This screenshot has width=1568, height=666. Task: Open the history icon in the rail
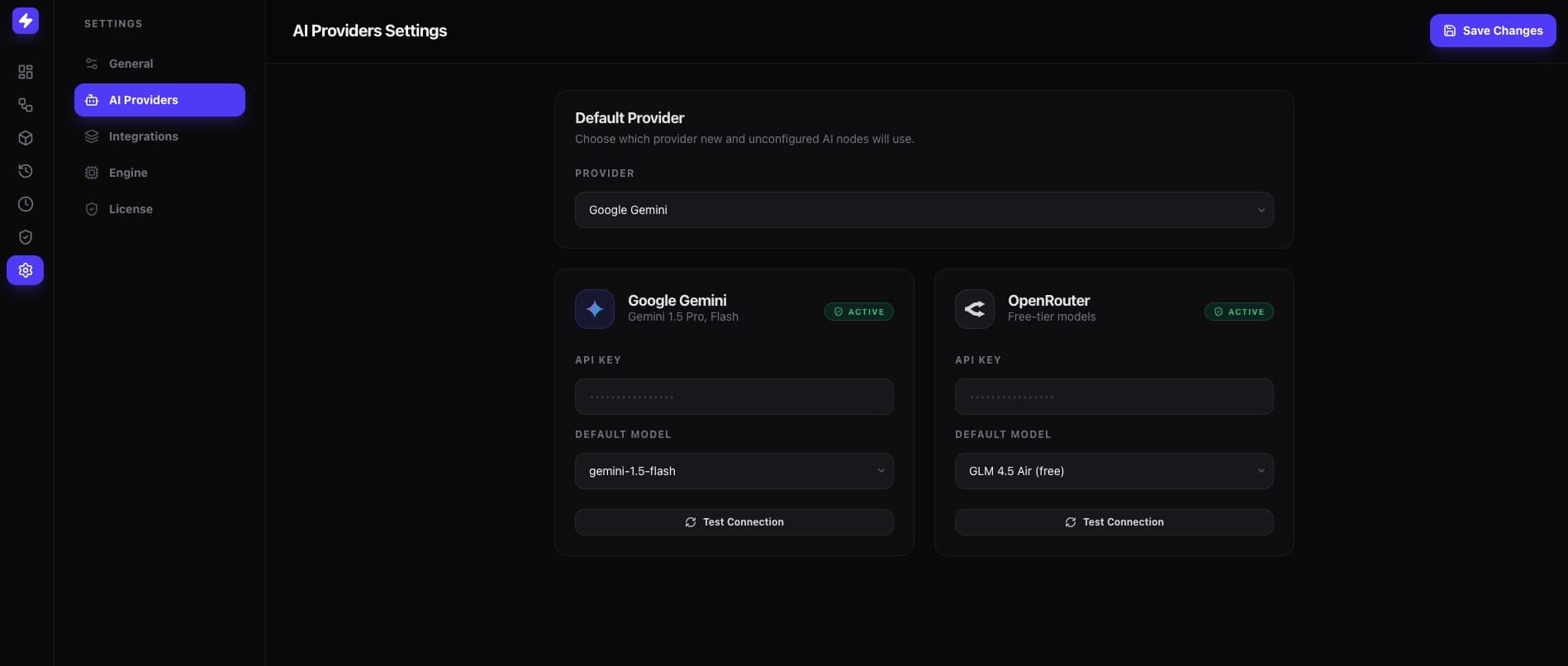tap(26, 171)
